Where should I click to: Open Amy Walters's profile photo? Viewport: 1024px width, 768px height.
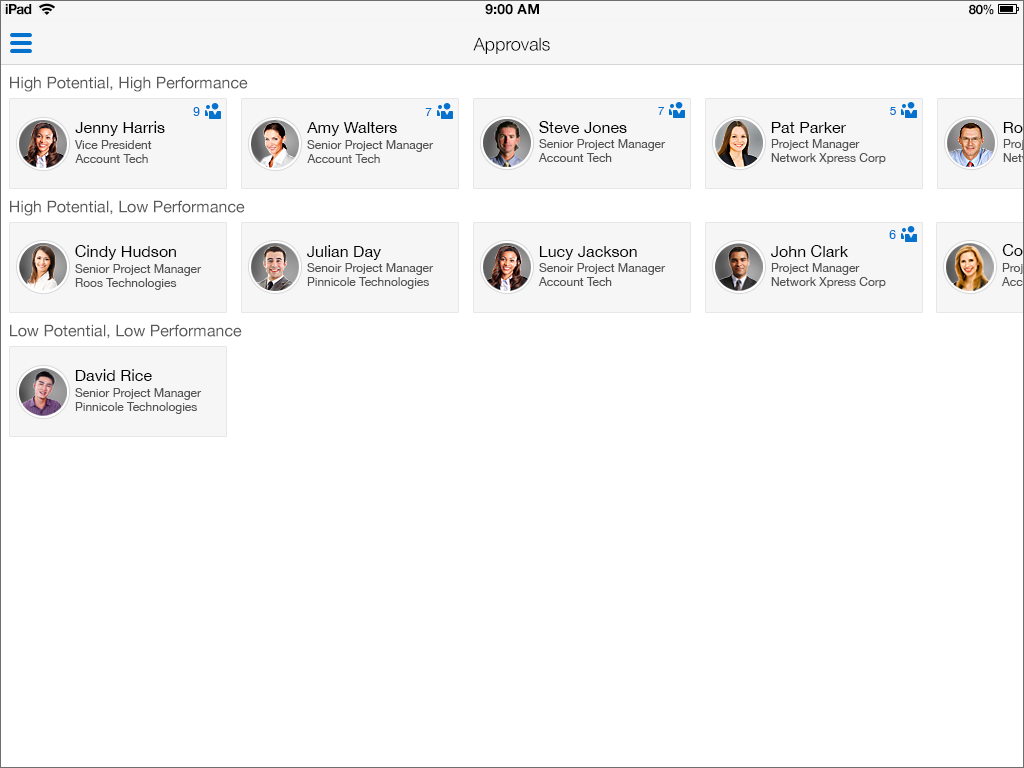[275, 144]
